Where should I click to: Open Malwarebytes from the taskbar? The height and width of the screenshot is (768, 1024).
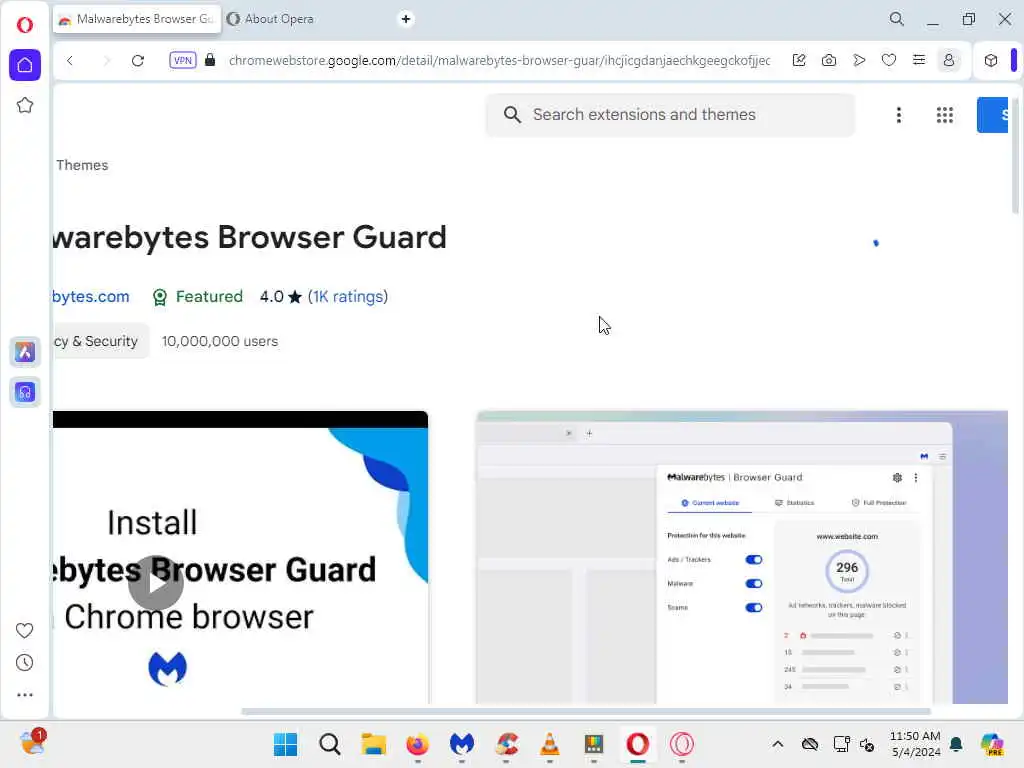[x=462, y=744]
